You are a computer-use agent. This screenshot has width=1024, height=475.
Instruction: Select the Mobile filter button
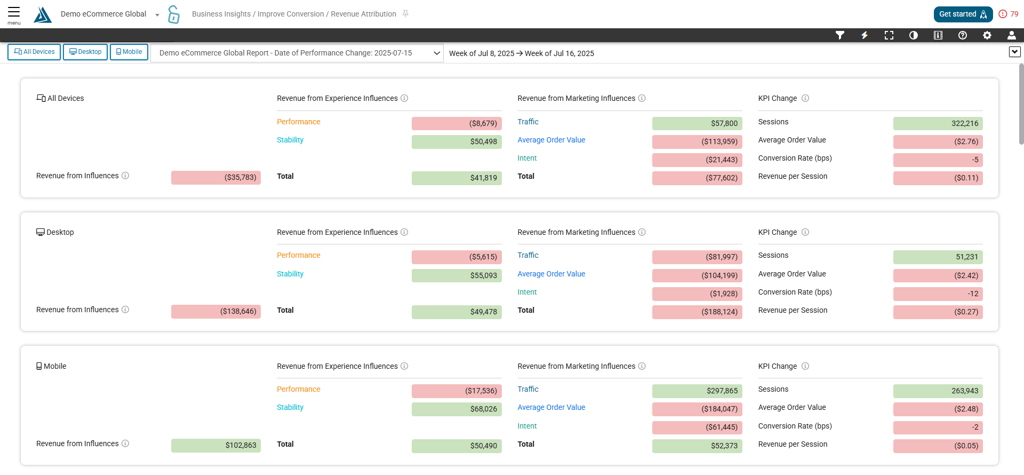pyautogui.click(x=129, y=52)
